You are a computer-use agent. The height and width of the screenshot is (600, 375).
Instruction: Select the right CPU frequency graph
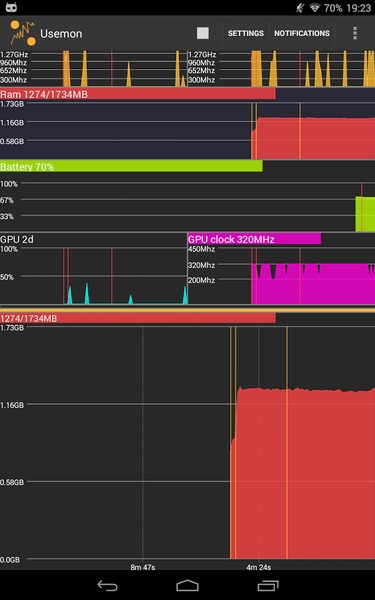(x=281, y=68)
